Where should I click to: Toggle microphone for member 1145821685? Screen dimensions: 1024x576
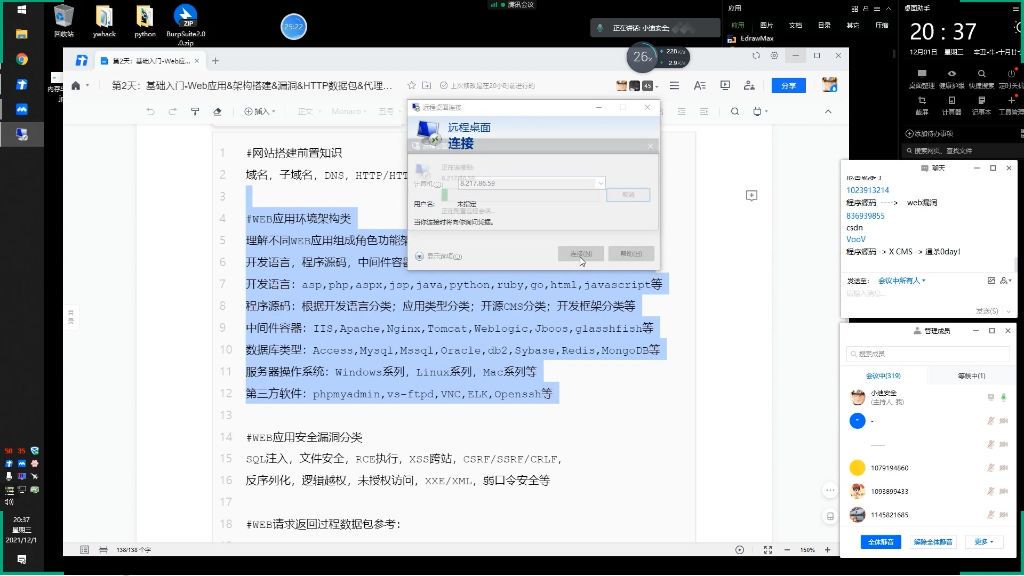click(991, 515)
